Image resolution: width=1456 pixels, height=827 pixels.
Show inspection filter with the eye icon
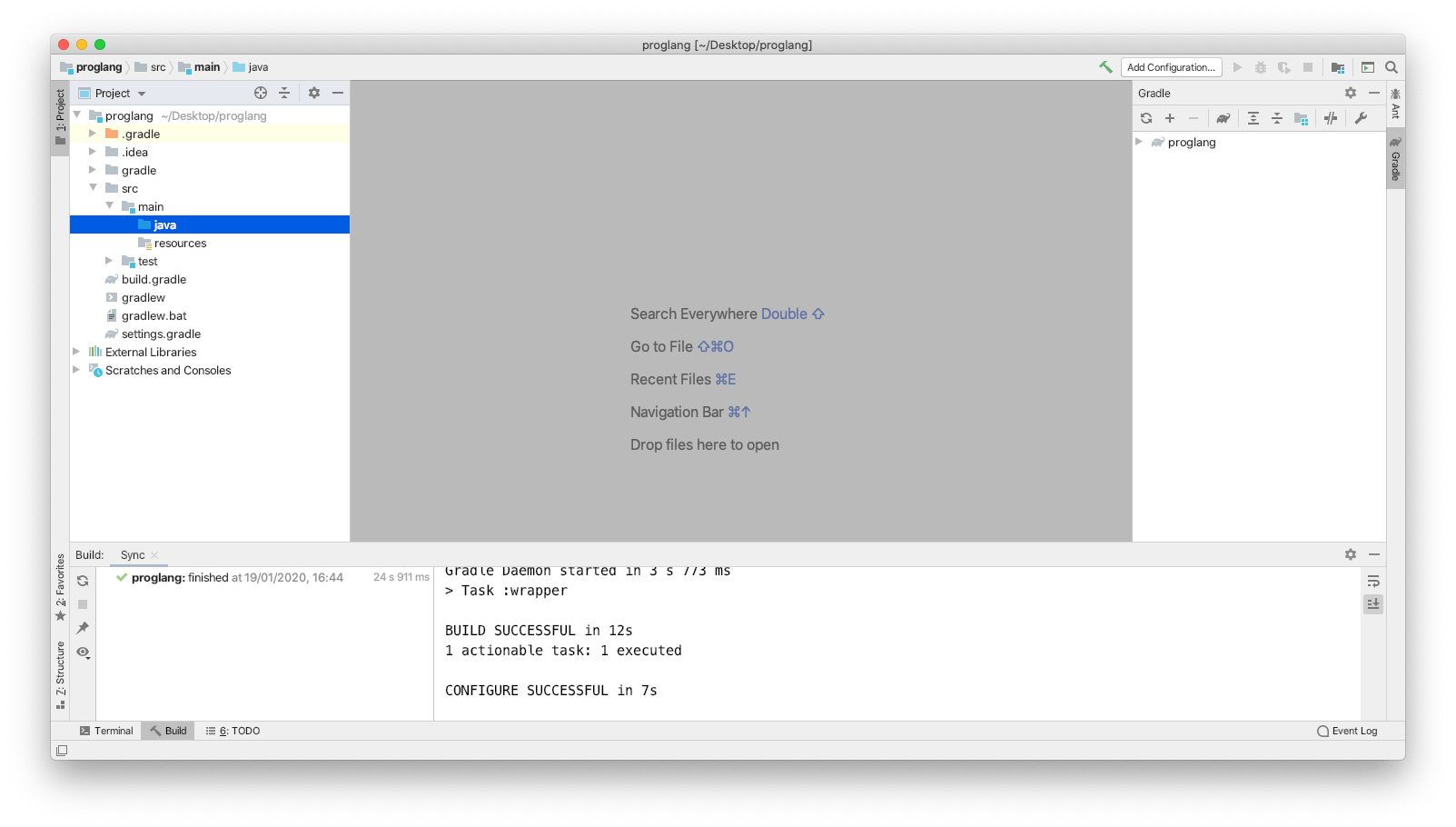[x=82, y=653]
